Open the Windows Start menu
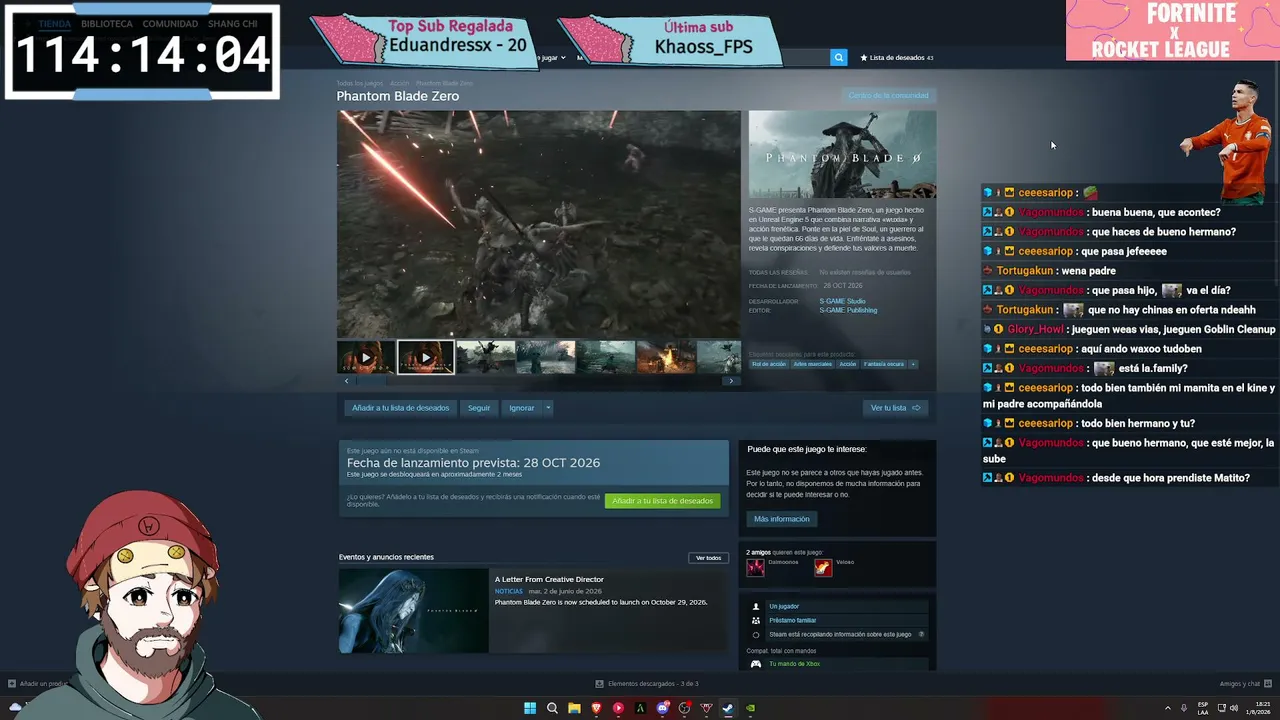The image size is (1280, 720). 530,708
